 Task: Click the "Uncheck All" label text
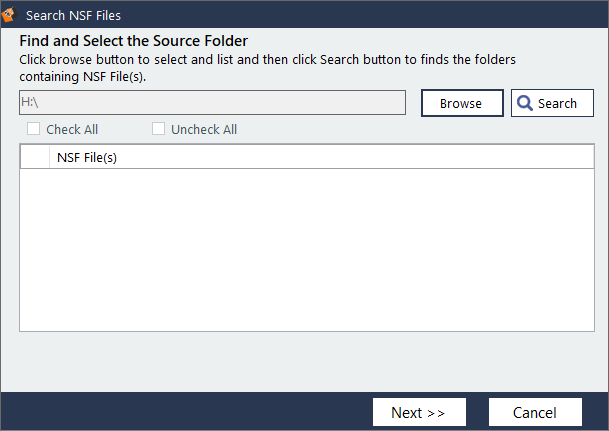pyautogui.click(x=204, y=130)
